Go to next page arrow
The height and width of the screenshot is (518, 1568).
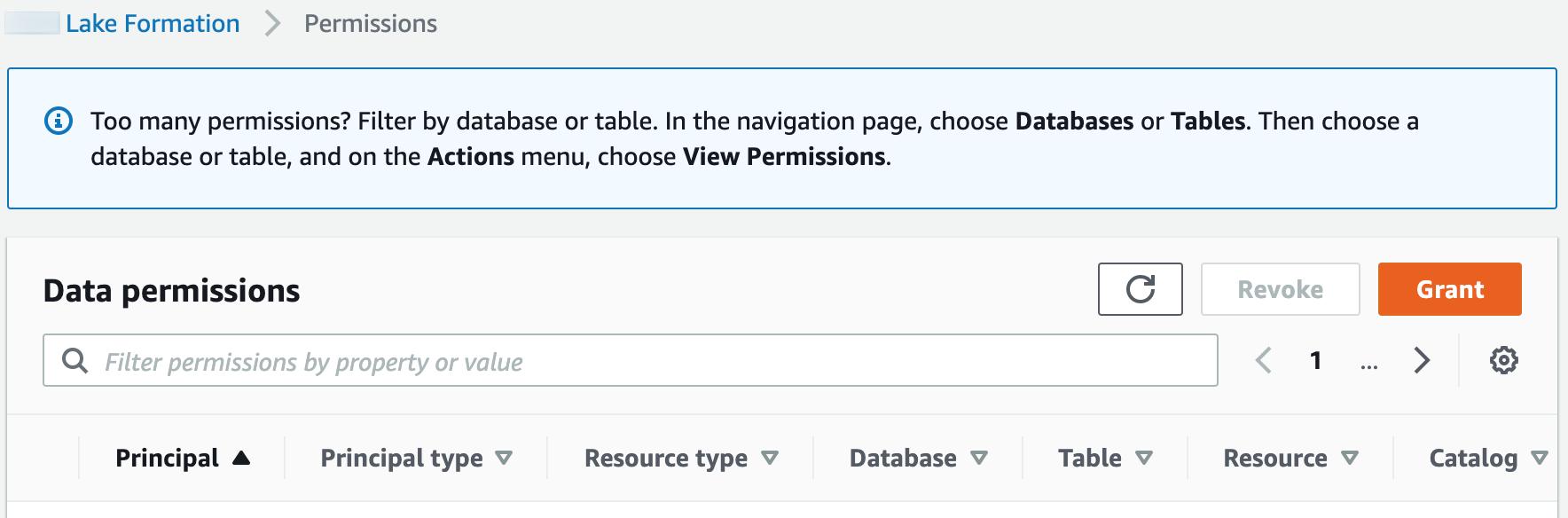pos(1422,360)
